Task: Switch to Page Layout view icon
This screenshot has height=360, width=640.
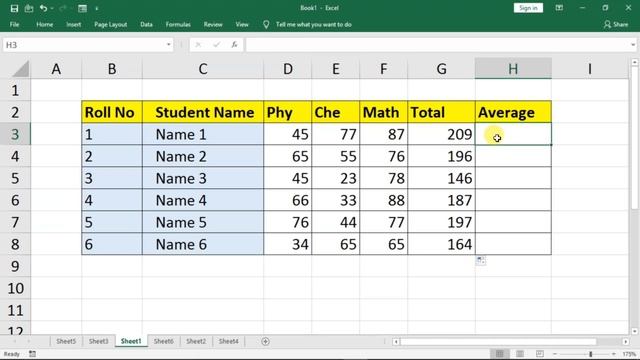Action: (520, 354)
